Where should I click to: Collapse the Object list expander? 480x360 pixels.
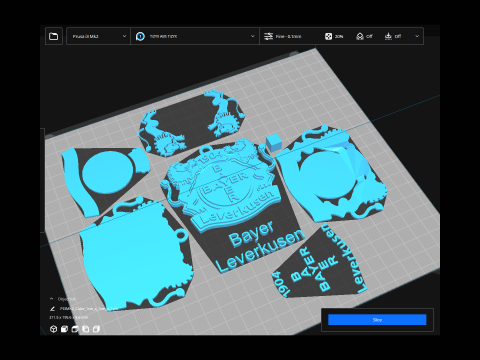pyautogui.click(x=51, y=299)
